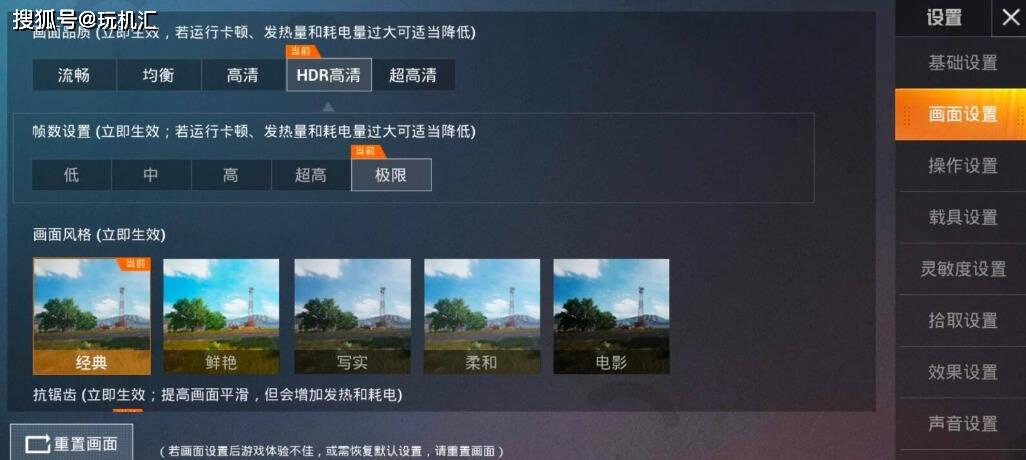Pick the 鲜艳 style thumbnail
Screen dimensions: 1026x460
pyautogui.click(x=221, y=316)
